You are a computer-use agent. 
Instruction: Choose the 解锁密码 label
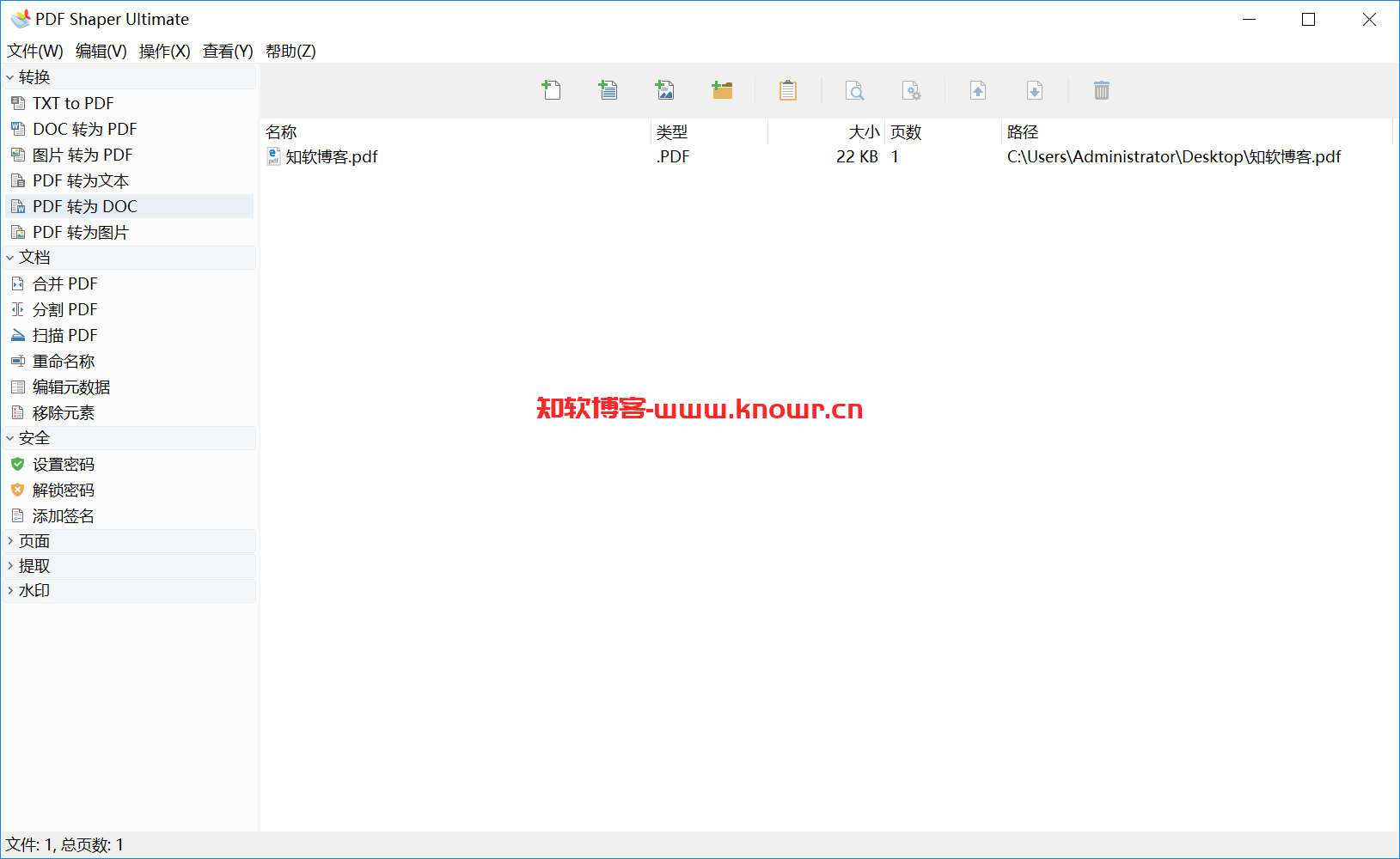pyautogui.click(x=64, y=490)
